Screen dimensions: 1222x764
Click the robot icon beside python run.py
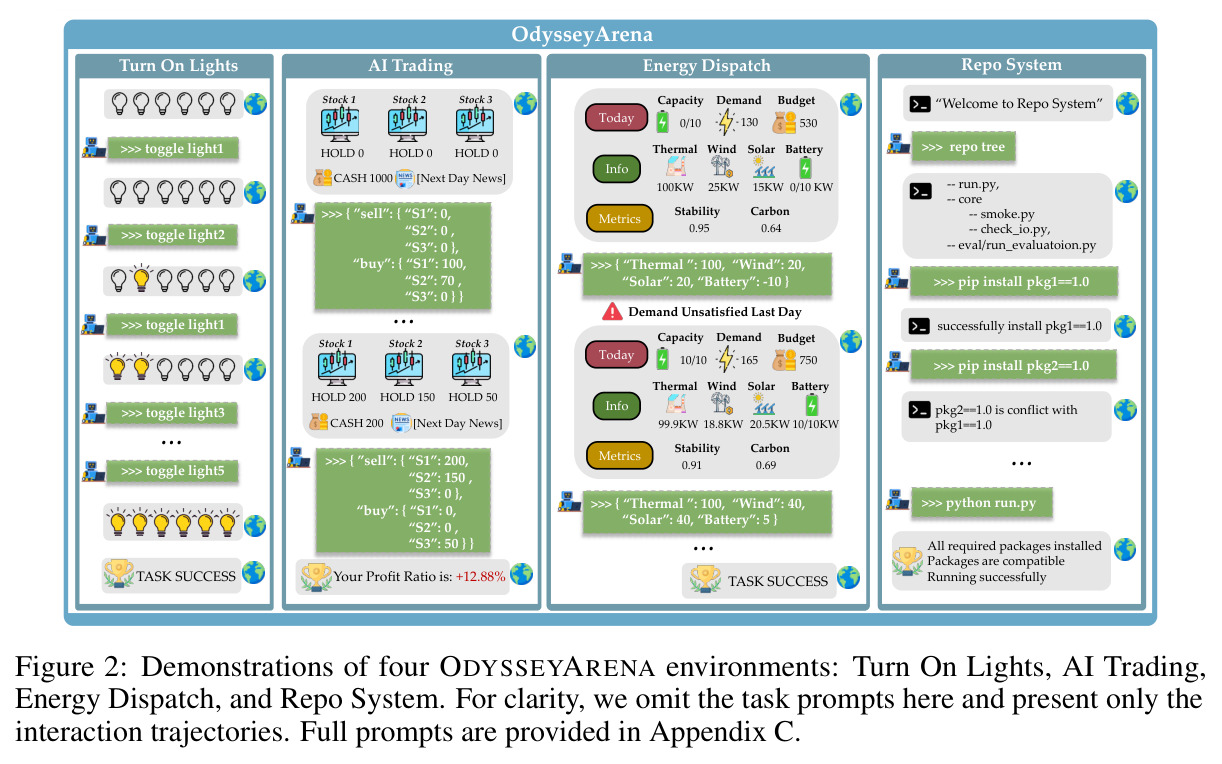(x=896, y=503)
